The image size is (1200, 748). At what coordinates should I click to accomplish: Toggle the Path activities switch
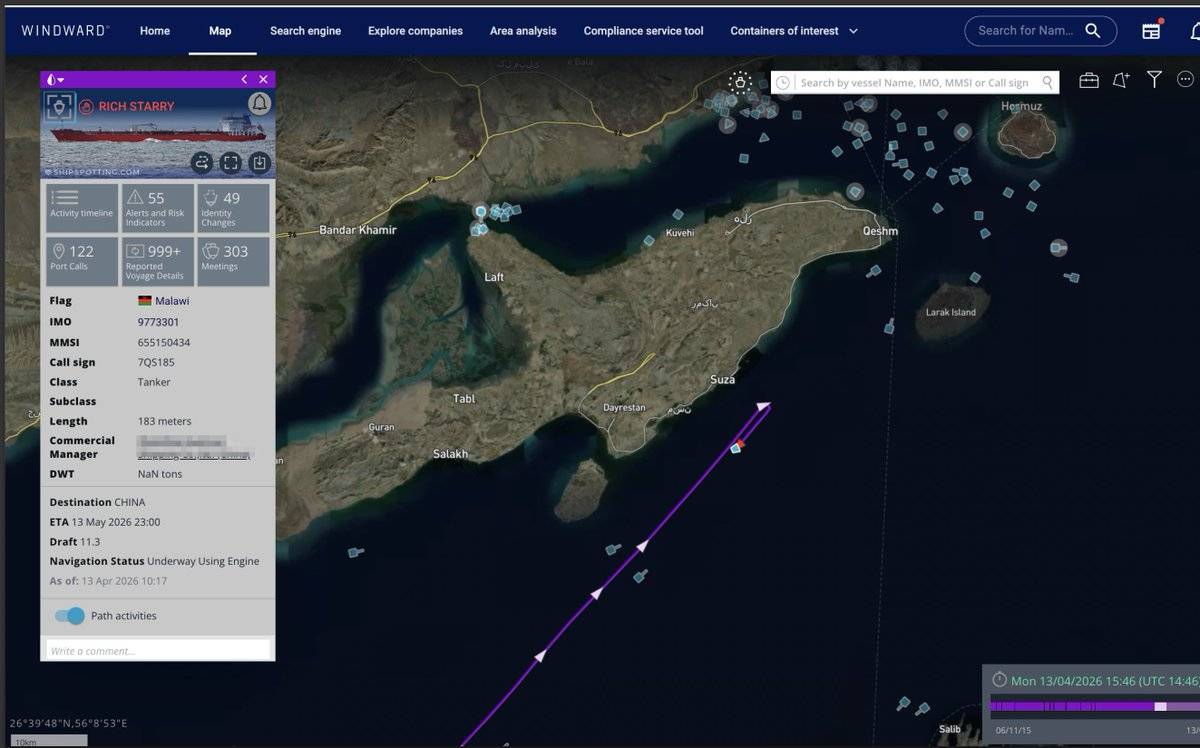pos(70,616)
